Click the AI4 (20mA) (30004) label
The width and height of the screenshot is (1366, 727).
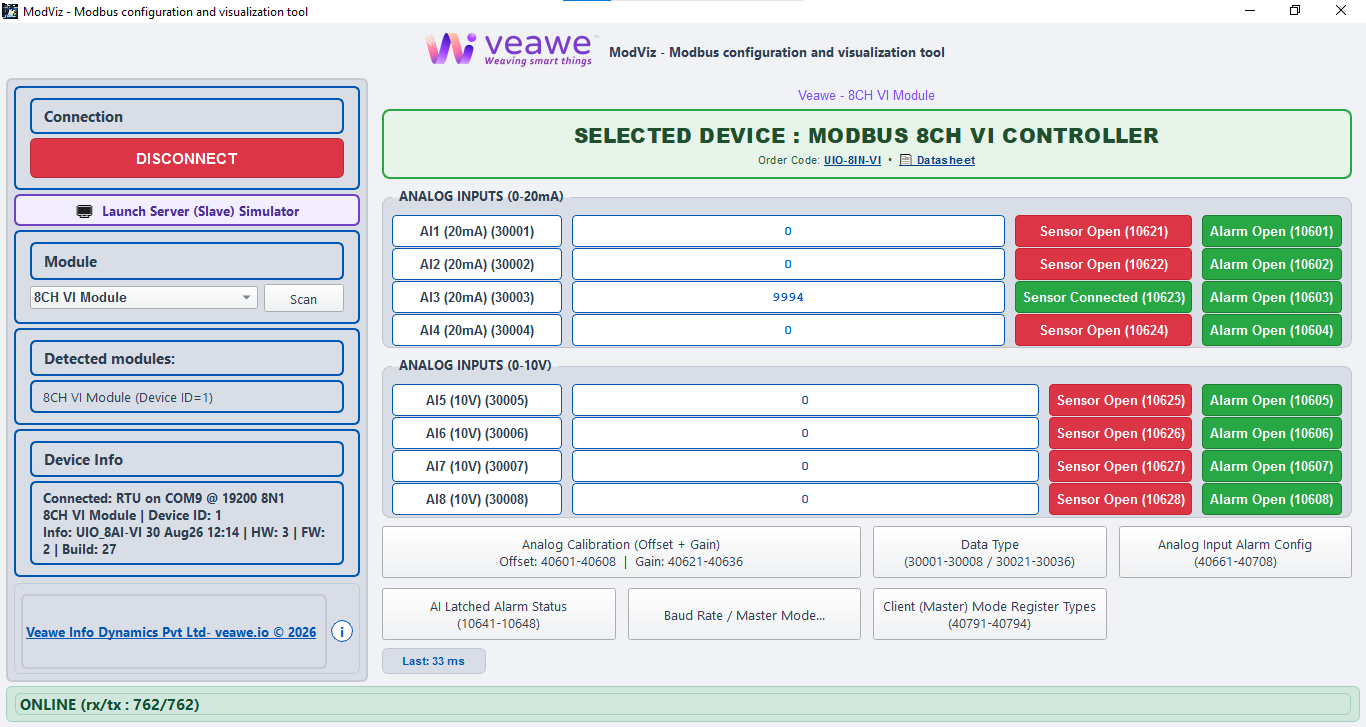pos(477,330)
